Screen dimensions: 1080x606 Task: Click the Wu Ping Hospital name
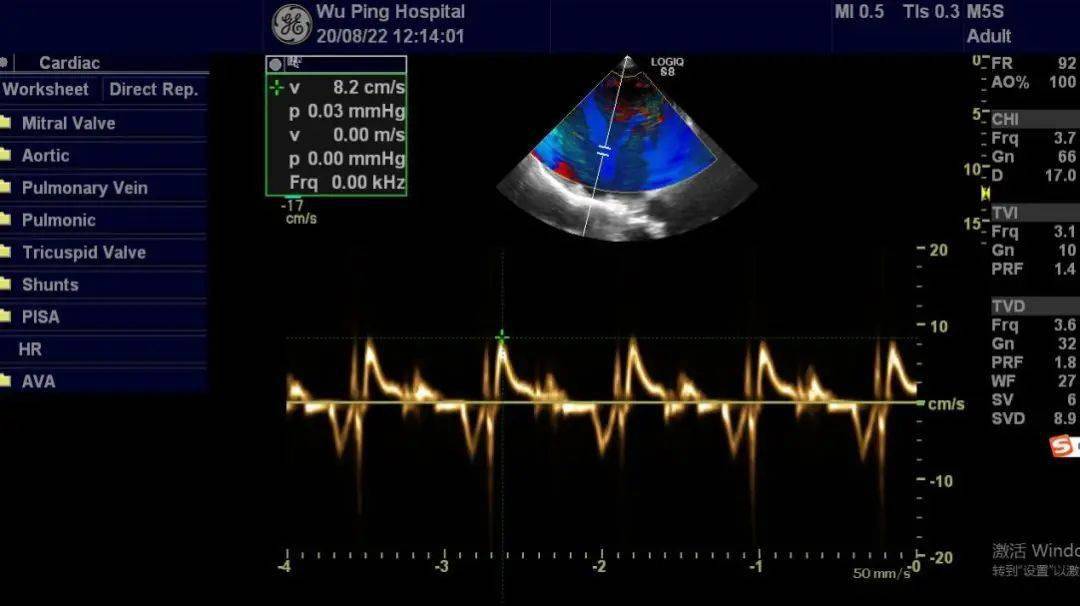tap(391, 12)
